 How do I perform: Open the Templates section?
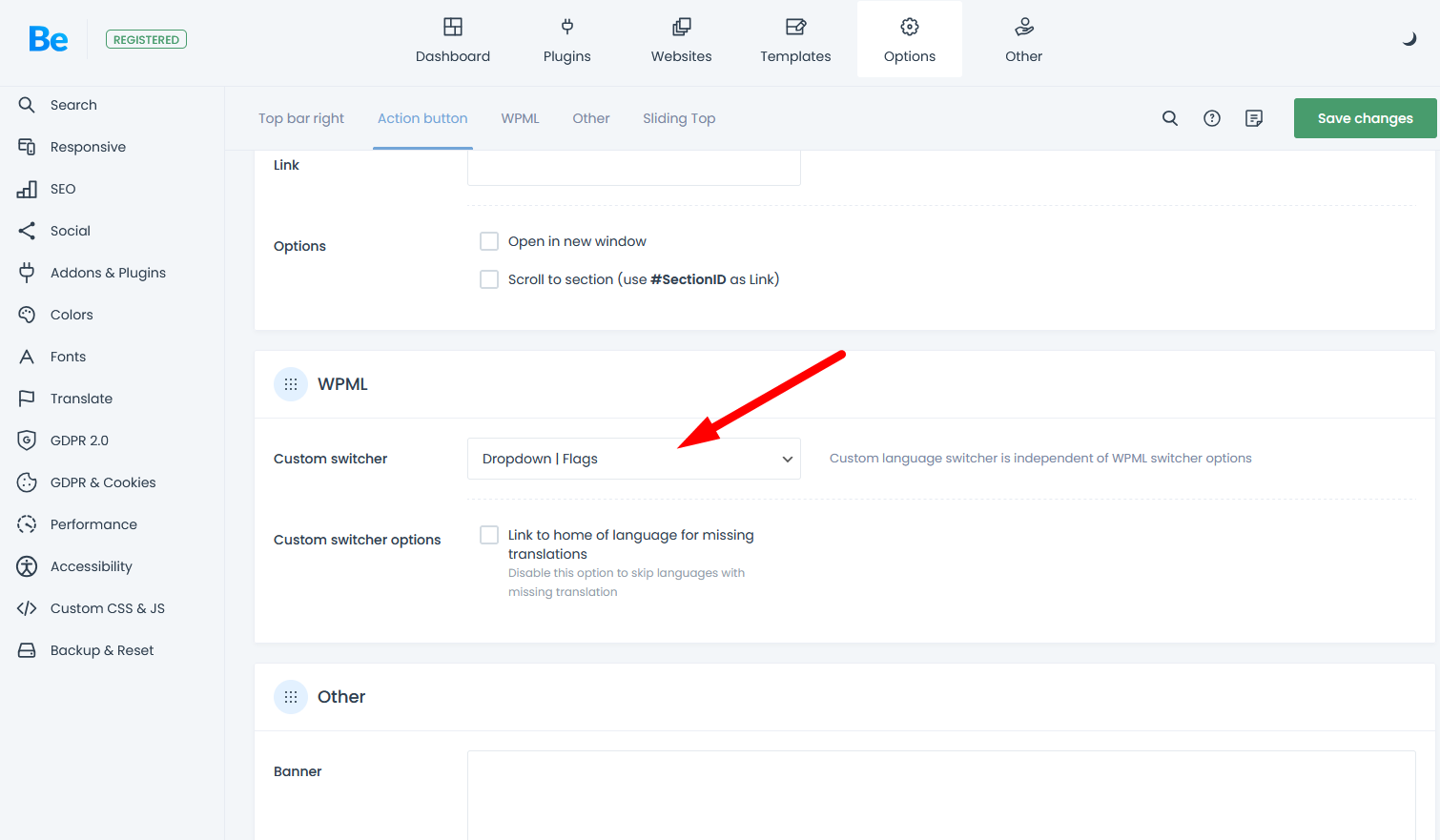[795, 40]
